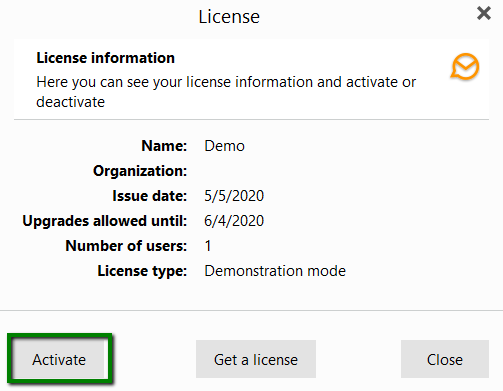Viewport: 503px width, 391px height.
Task: Click the License type label
Action: click(x=142, y=271)
